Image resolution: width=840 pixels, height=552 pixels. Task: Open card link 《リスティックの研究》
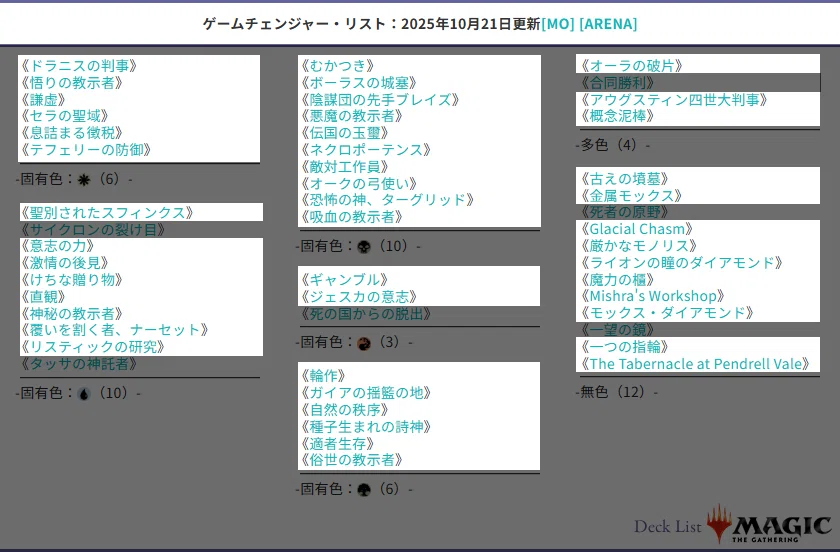(93, 347)
